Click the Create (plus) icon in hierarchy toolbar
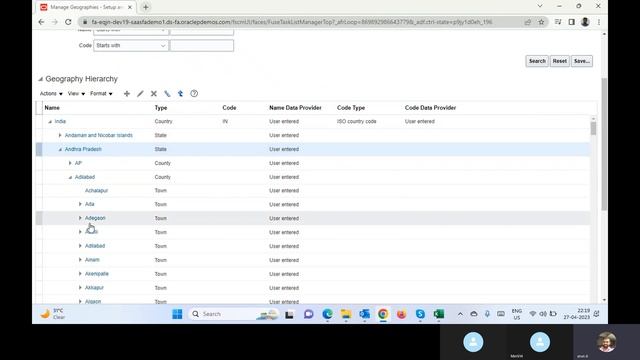Image resolution: width=640 pixels, height=360 pixels. click(127, 93)
